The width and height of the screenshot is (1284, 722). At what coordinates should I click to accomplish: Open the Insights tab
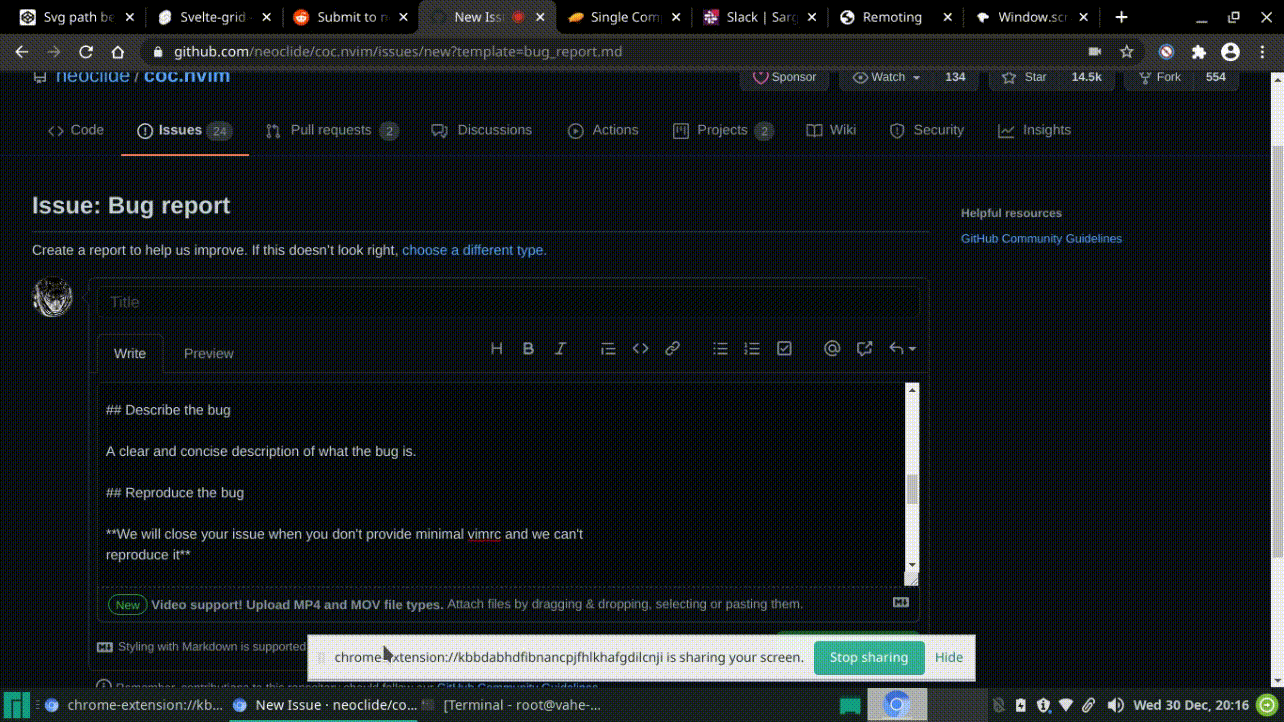1035,130
